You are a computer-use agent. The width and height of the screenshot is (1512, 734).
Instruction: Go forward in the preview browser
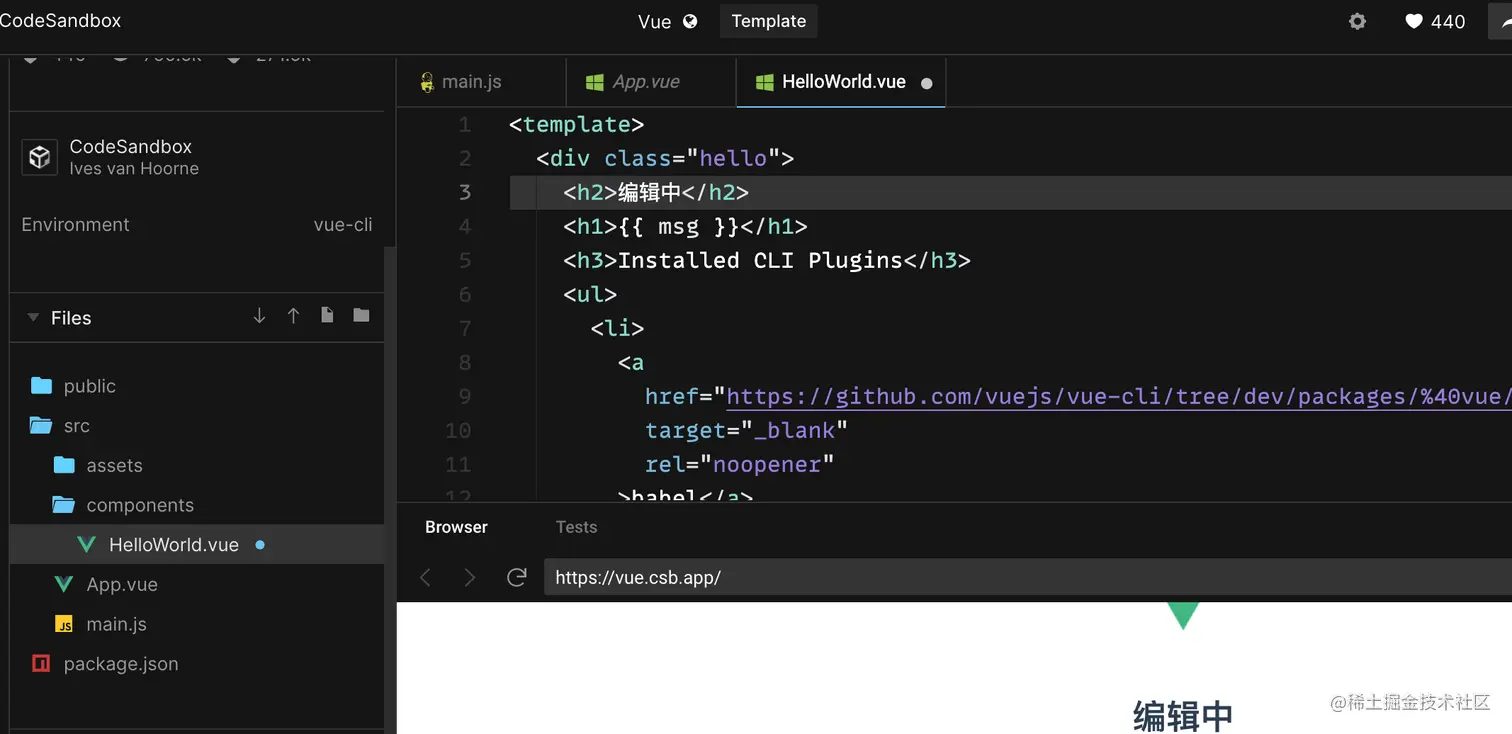(x=470, y=577)
